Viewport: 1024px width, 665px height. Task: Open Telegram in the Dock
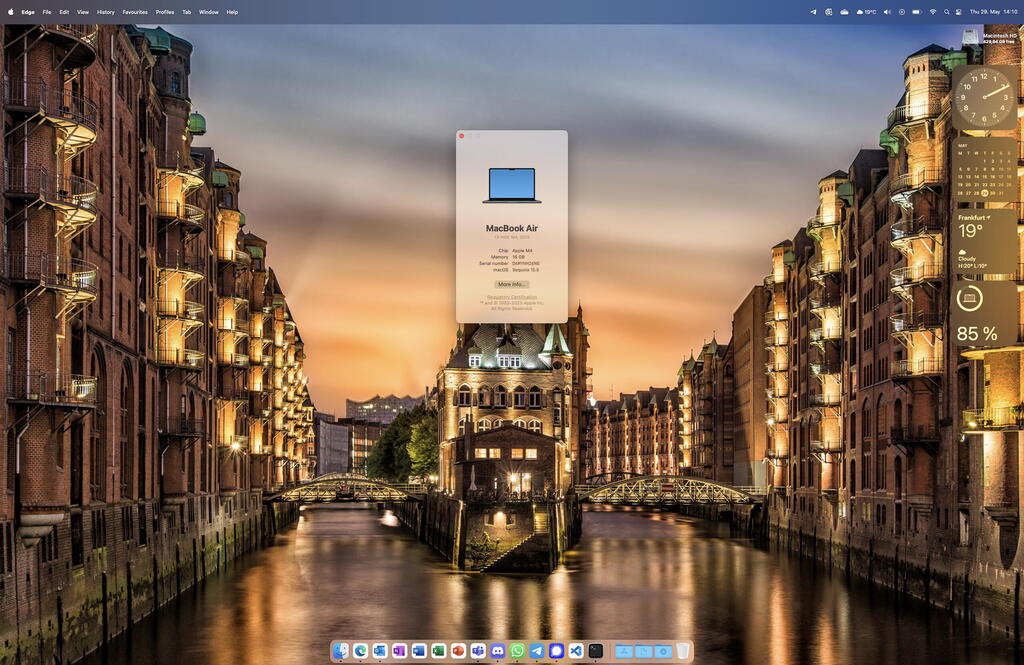(x=537, y=651)
